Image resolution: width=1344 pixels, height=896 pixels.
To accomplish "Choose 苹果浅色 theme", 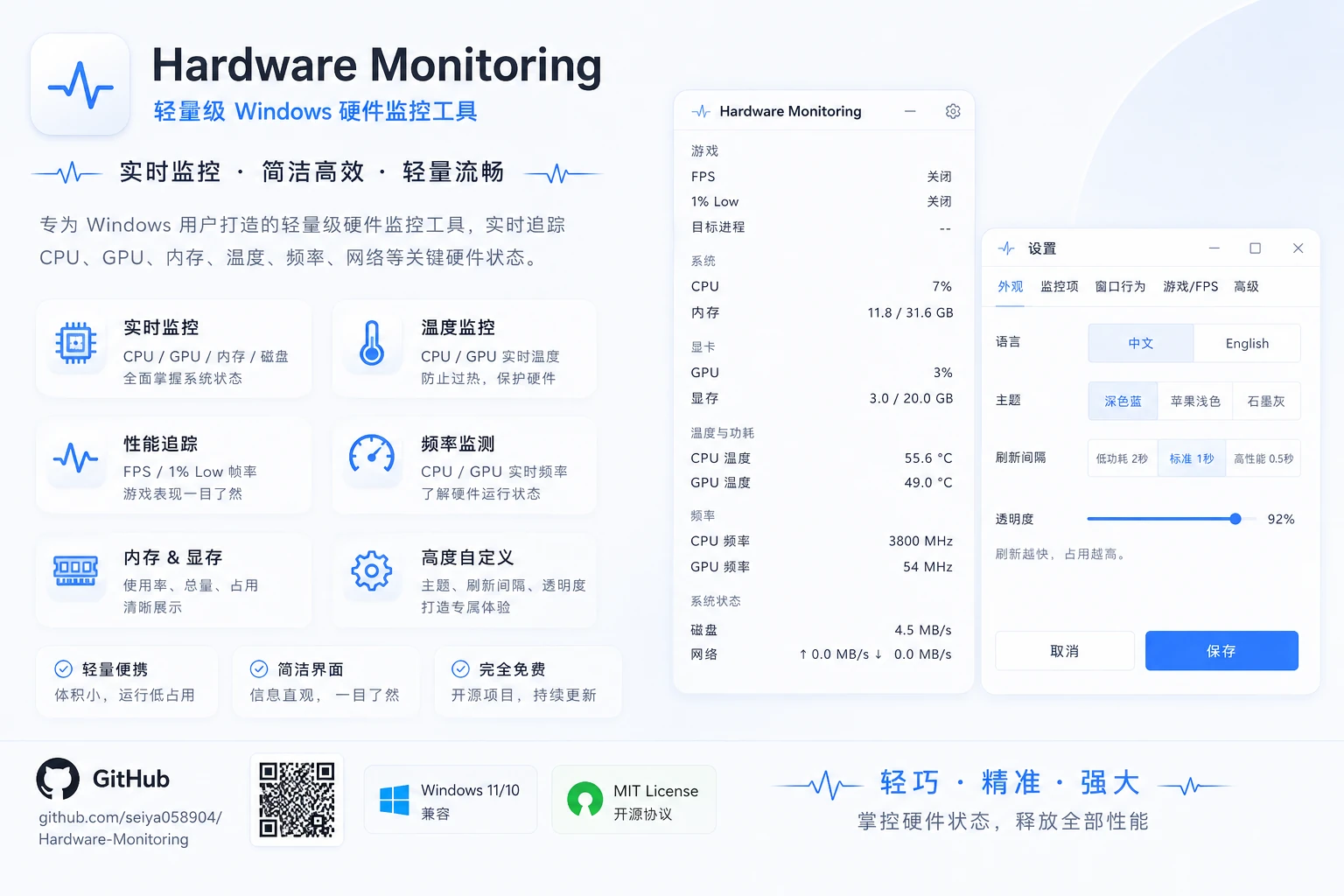I will tap(1195, 401).
